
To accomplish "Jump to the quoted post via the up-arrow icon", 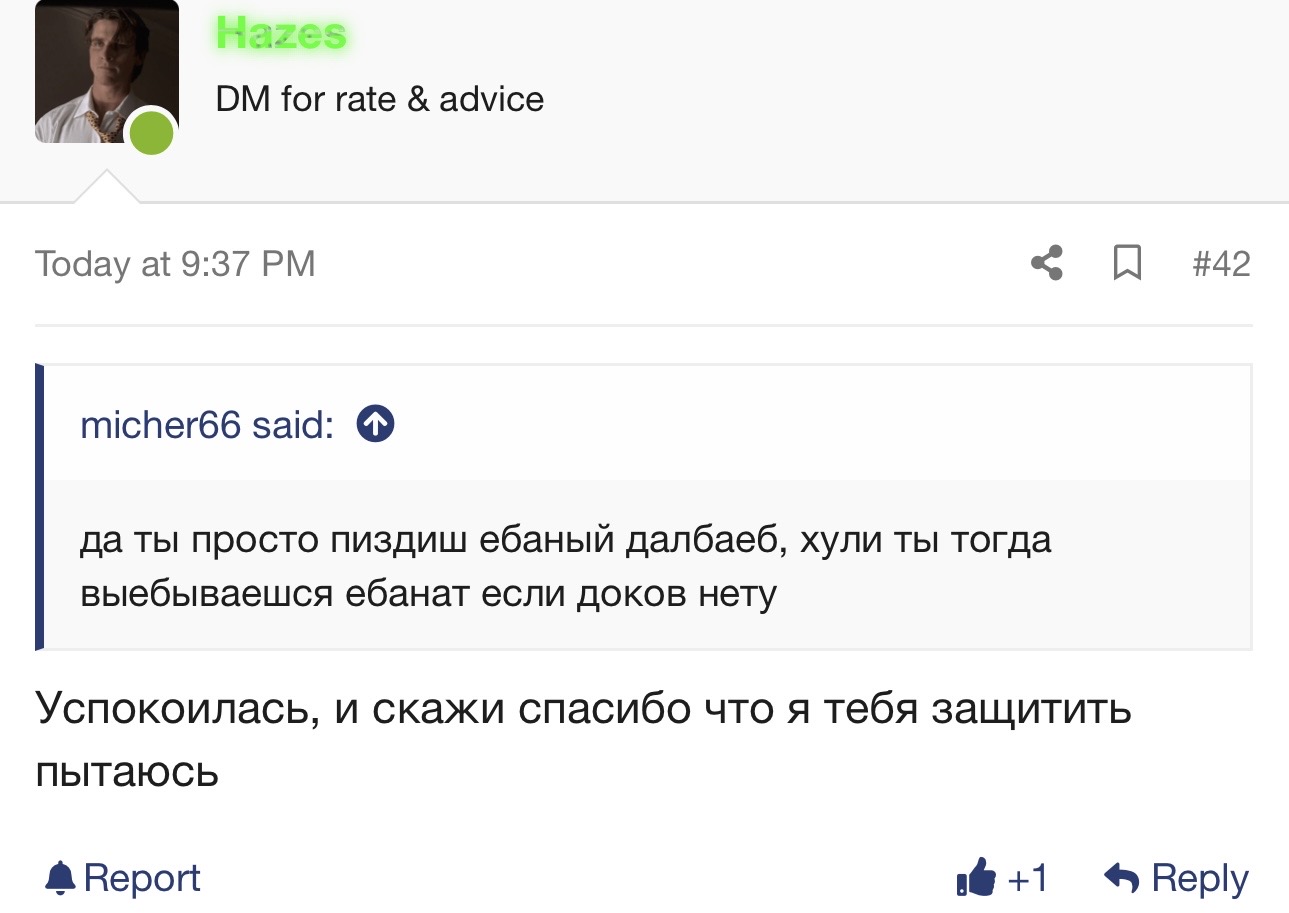I will coord(376,426).
